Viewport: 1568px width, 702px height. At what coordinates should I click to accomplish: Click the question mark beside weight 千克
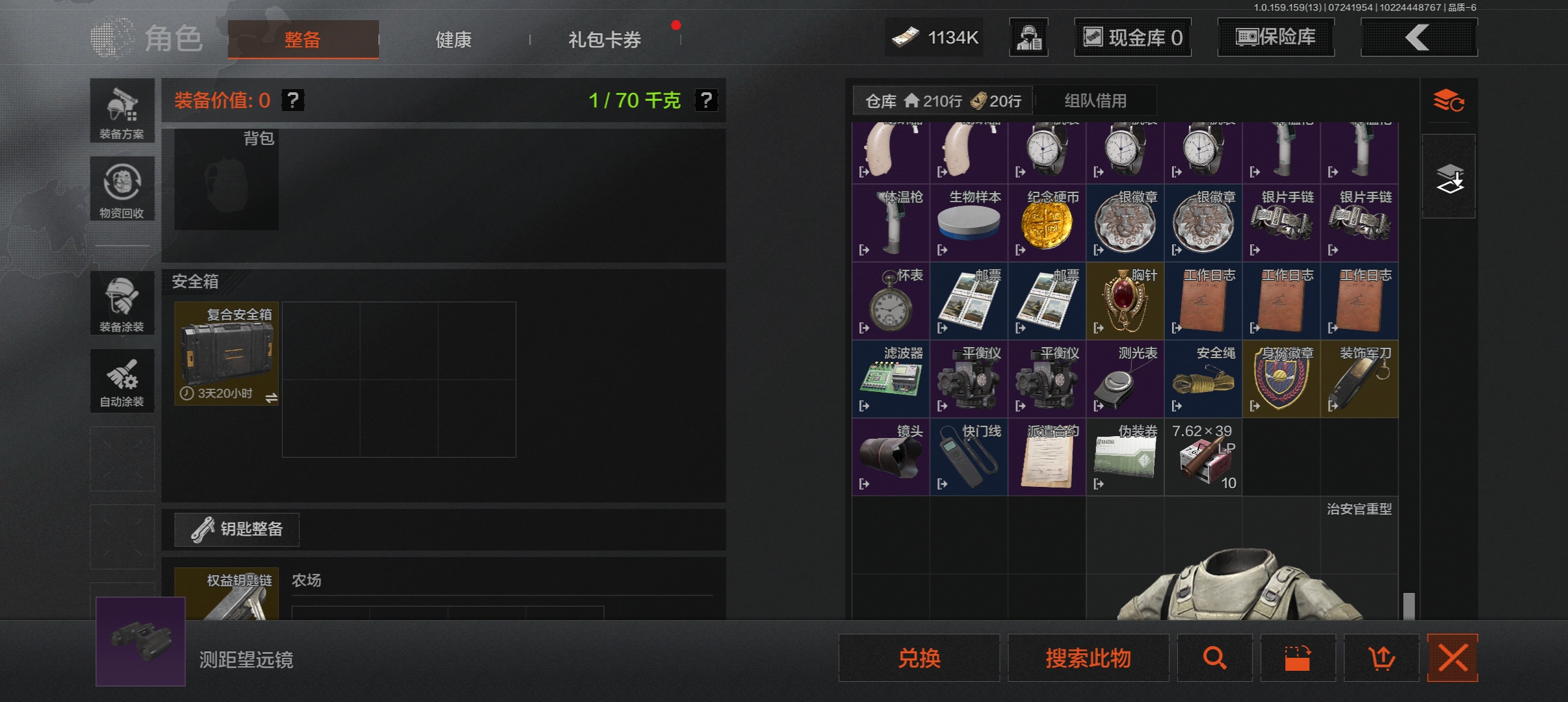pos(706,100)
